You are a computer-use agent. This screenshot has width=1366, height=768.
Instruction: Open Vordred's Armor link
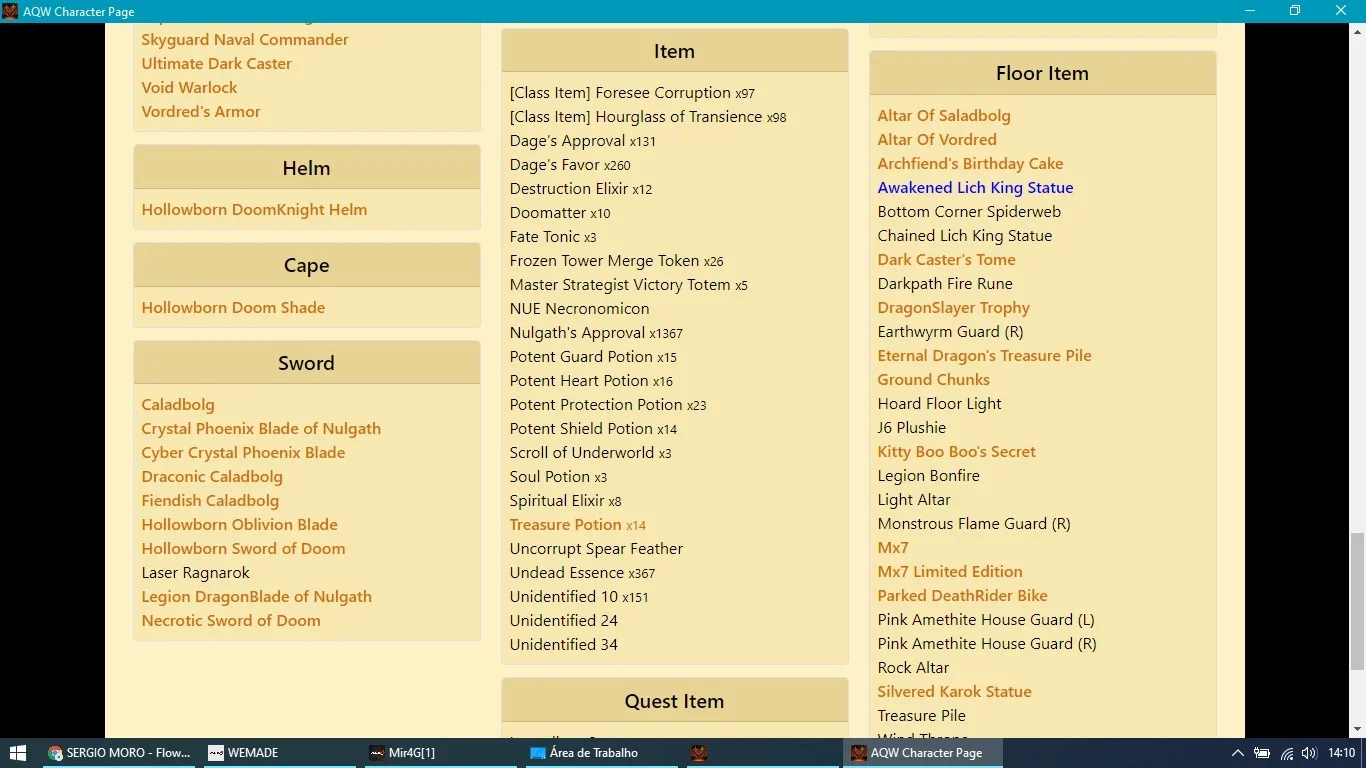[x=200, y=112]
